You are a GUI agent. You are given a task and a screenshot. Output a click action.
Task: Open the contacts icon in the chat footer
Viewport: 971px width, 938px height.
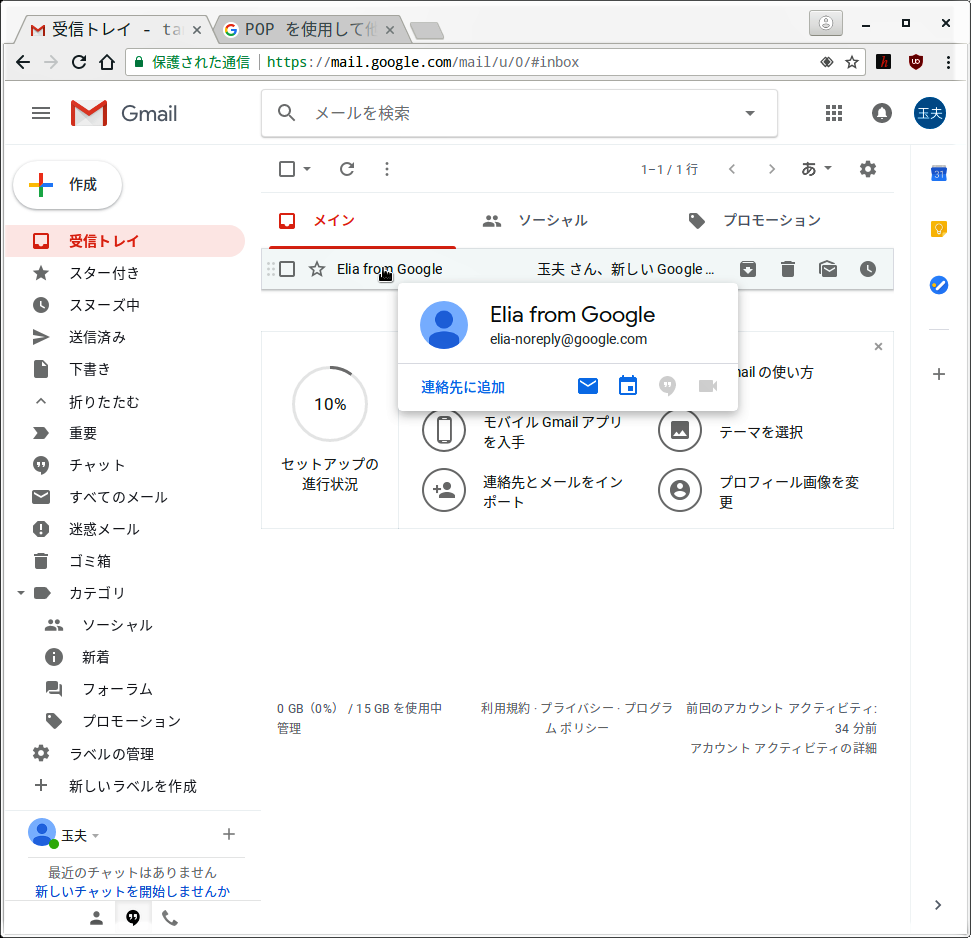click(96, 918)
